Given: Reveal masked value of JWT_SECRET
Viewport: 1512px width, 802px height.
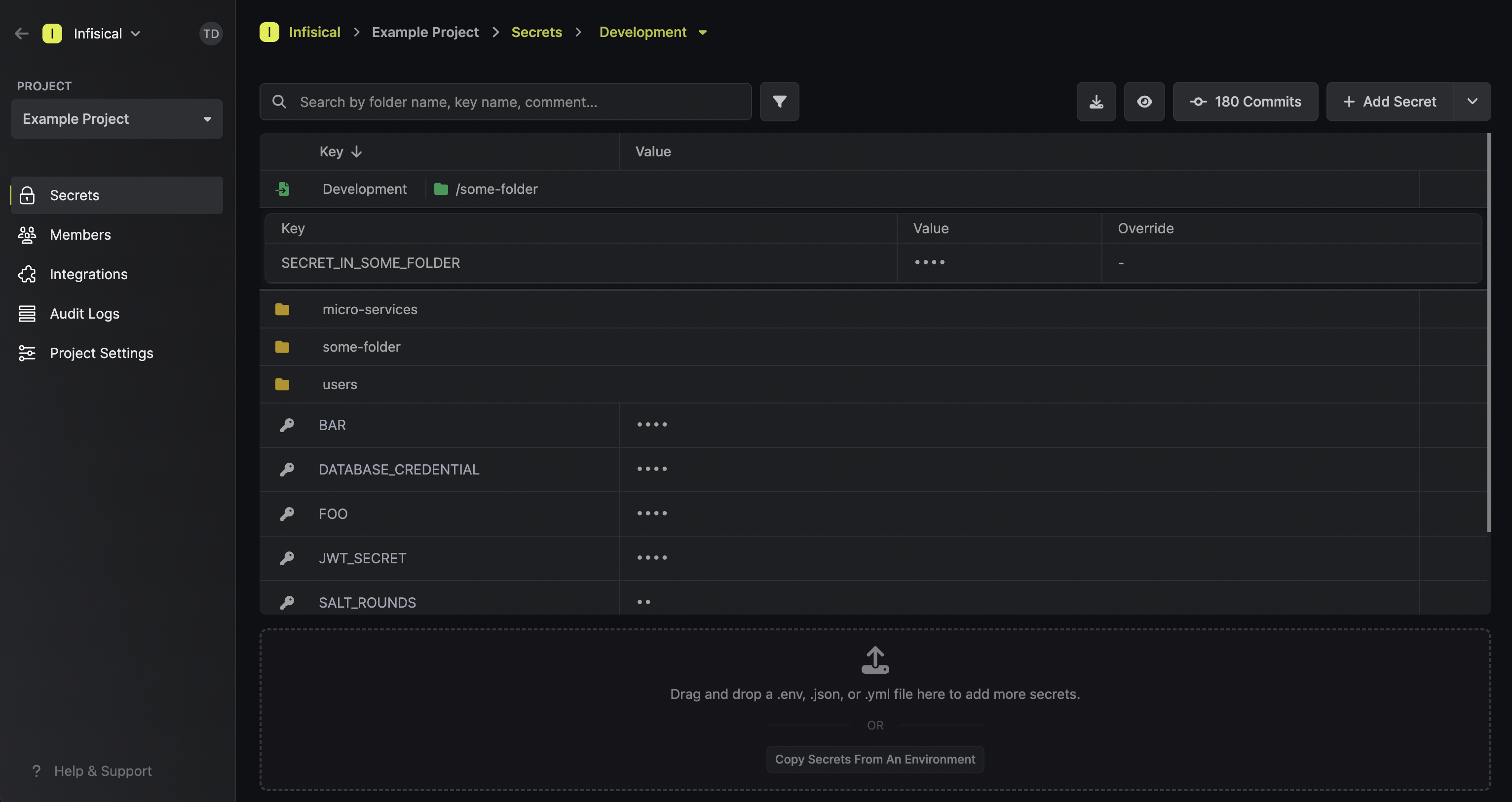Looking at the screenshot, I should (652, 558).
